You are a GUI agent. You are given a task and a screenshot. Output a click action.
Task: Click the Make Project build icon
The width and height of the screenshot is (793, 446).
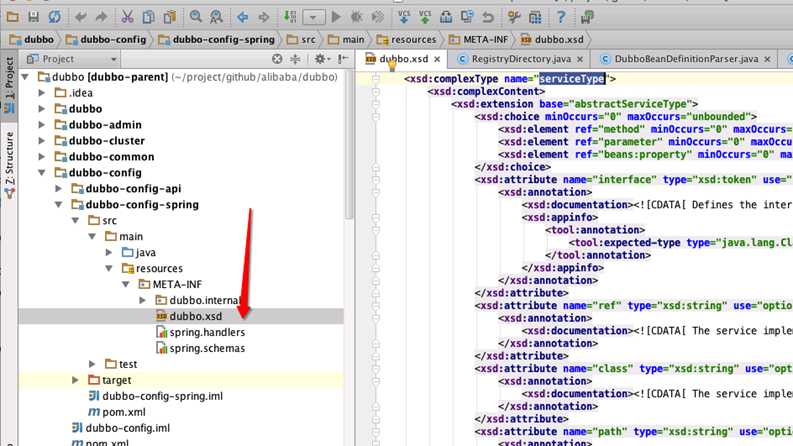pos(289,17)
